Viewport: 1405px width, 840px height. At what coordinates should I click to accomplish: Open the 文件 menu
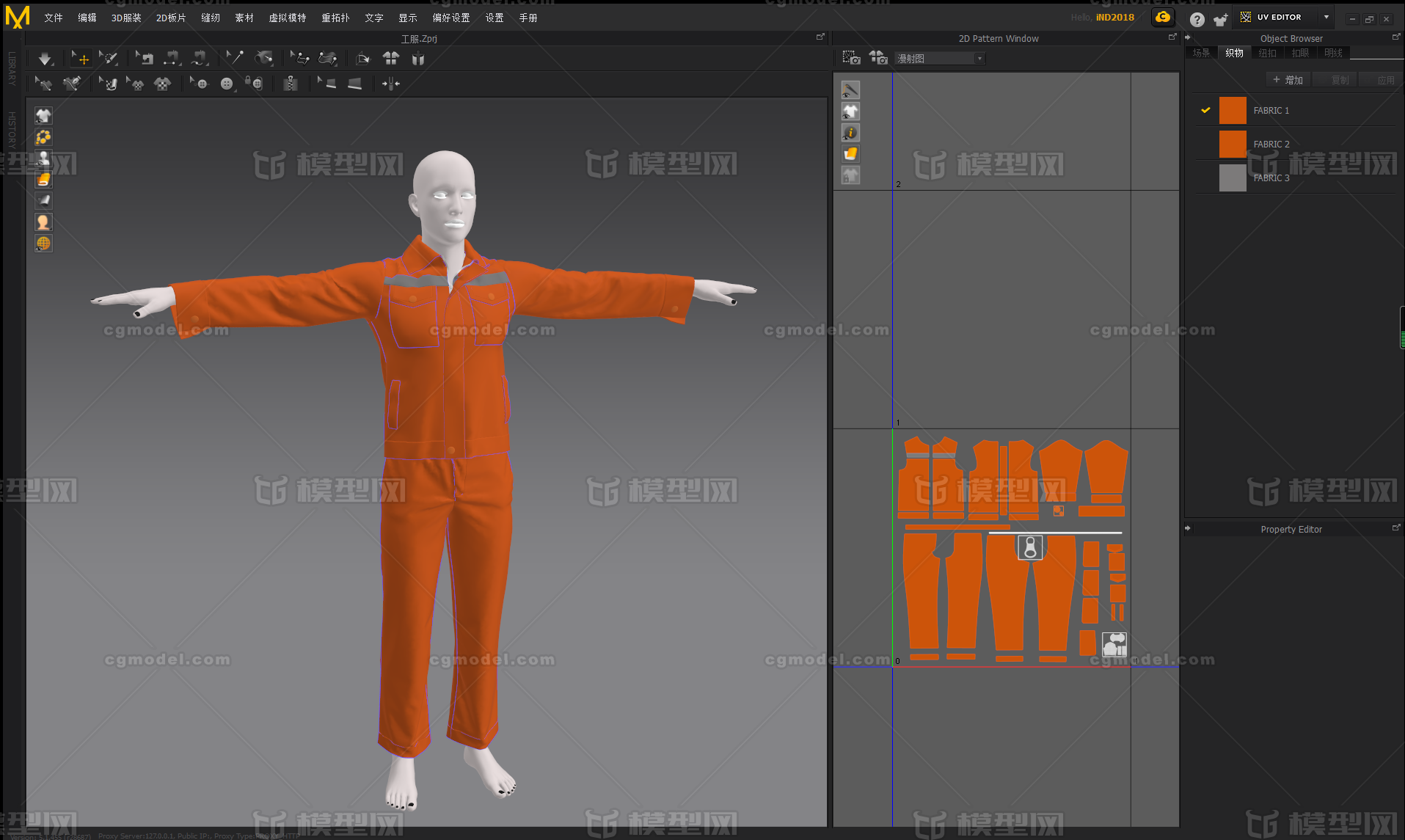click(54, 18)
